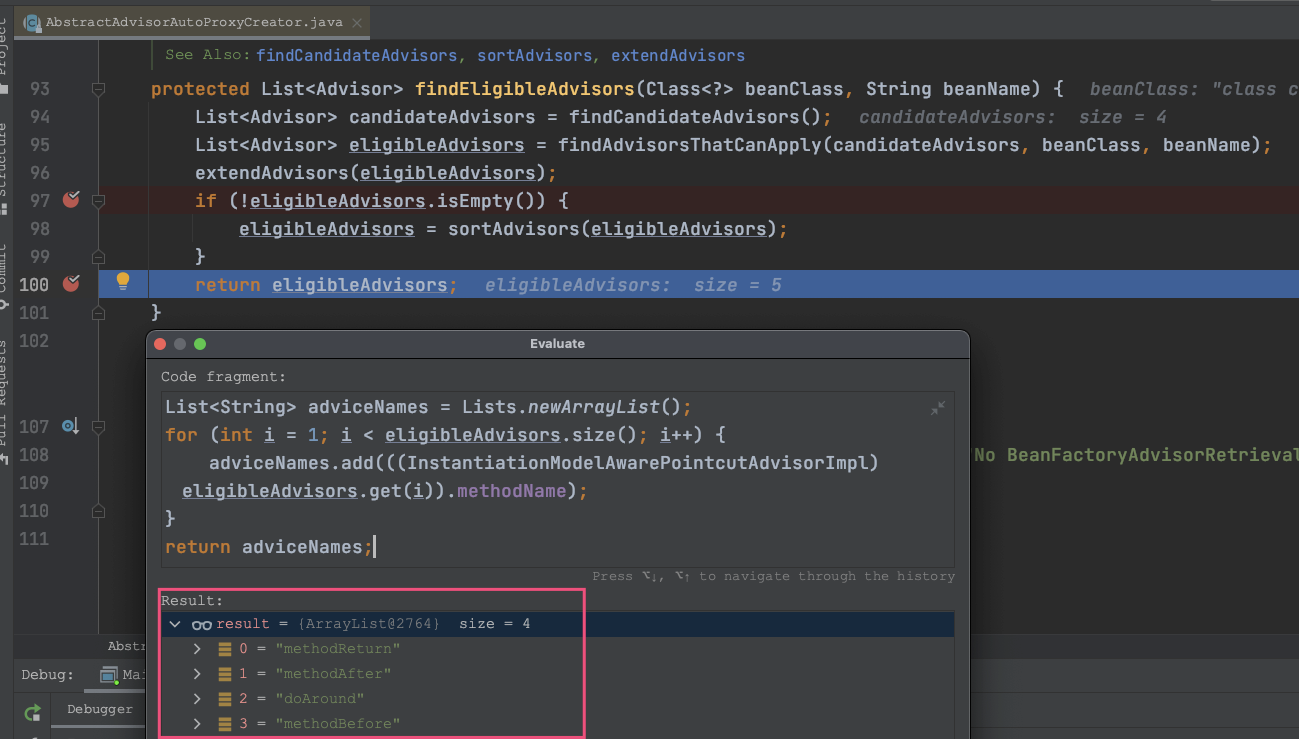Select the "methodReturn" result value

(x=337, y=649)
